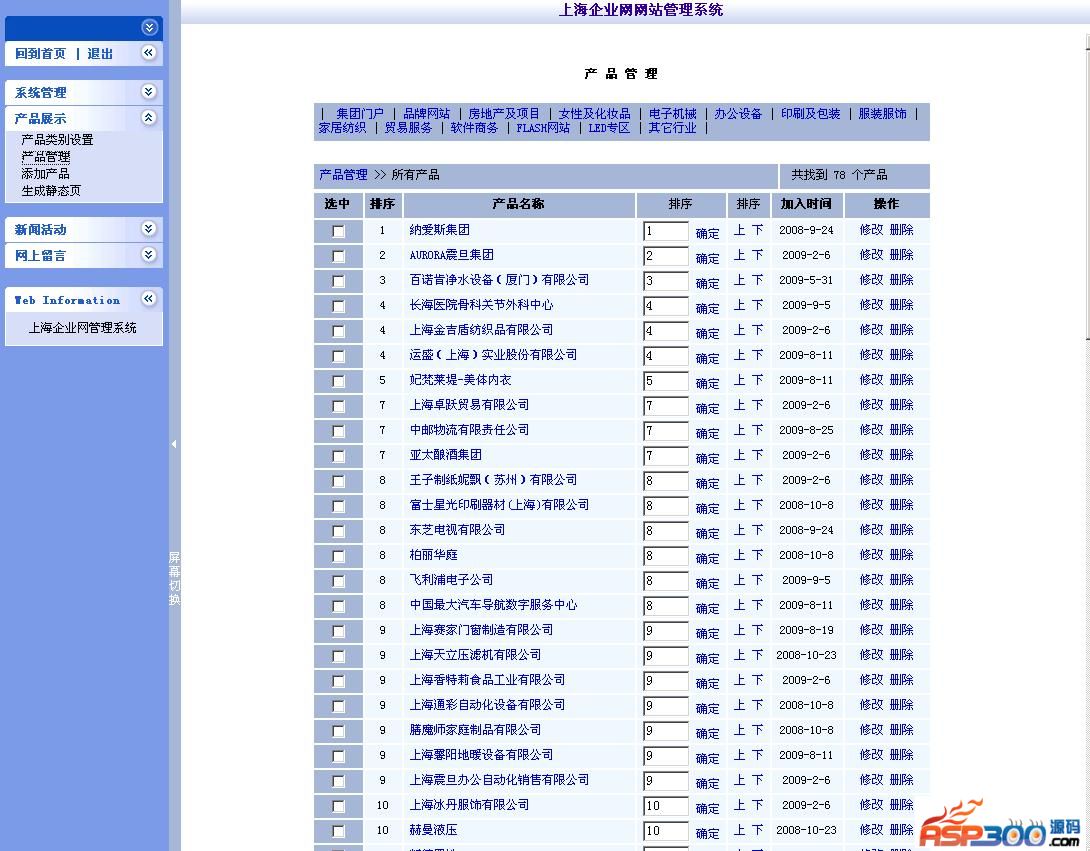Screen dimensions: 1090x851
Task: Select the 服装服饰 category
Action: tap(882, 113)
